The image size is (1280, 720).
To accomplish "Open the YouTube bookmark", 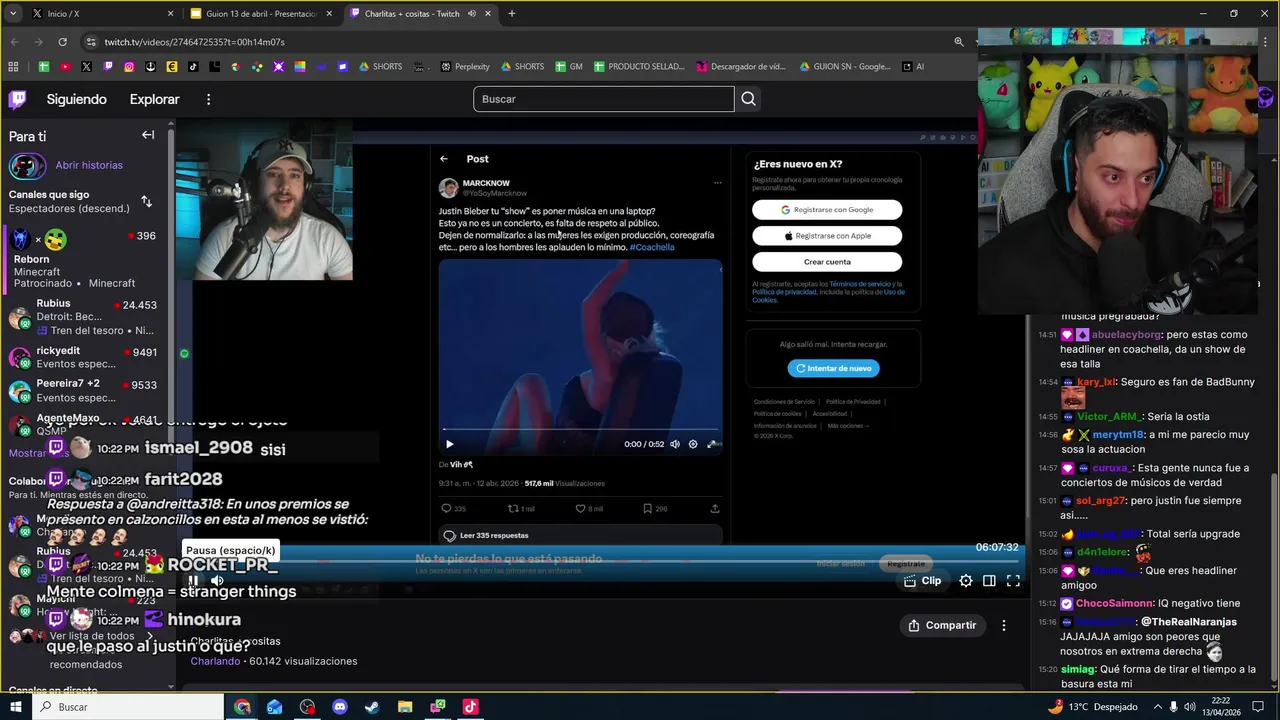I will 65,67.
